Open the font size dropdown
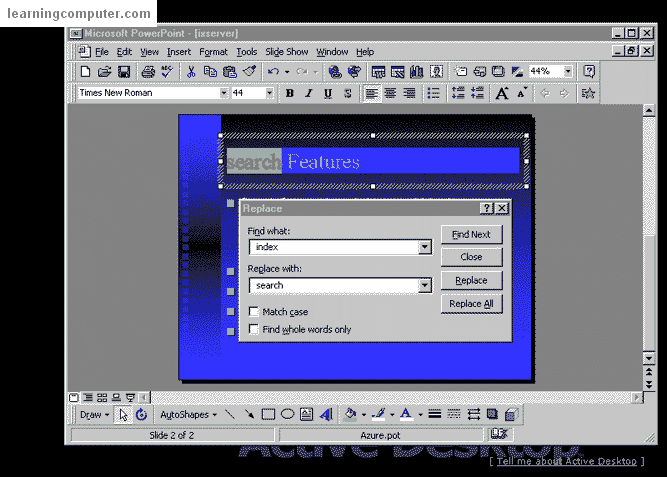 click(x=269, y=93)
